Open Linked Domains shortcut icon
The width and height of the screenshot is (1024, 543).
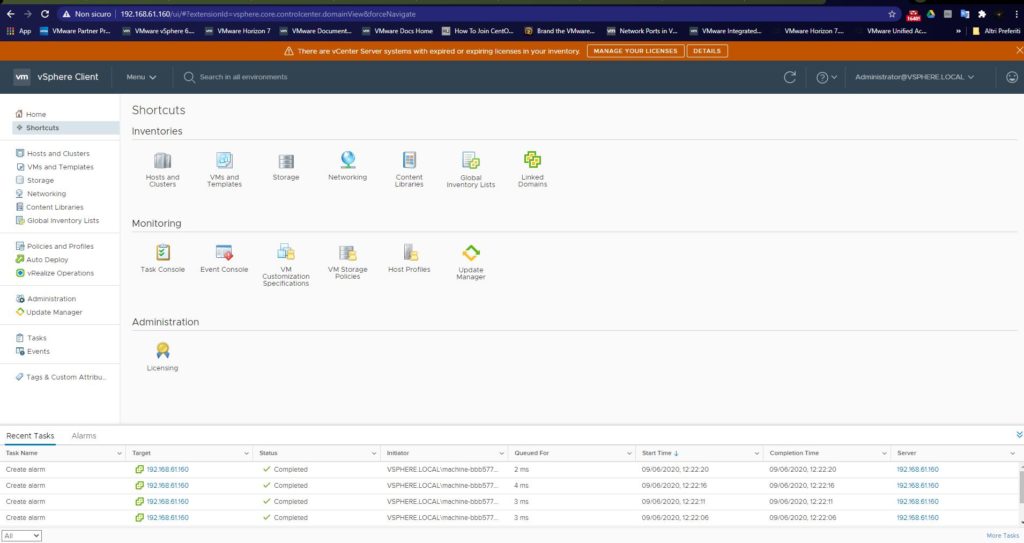pos(532,159)
